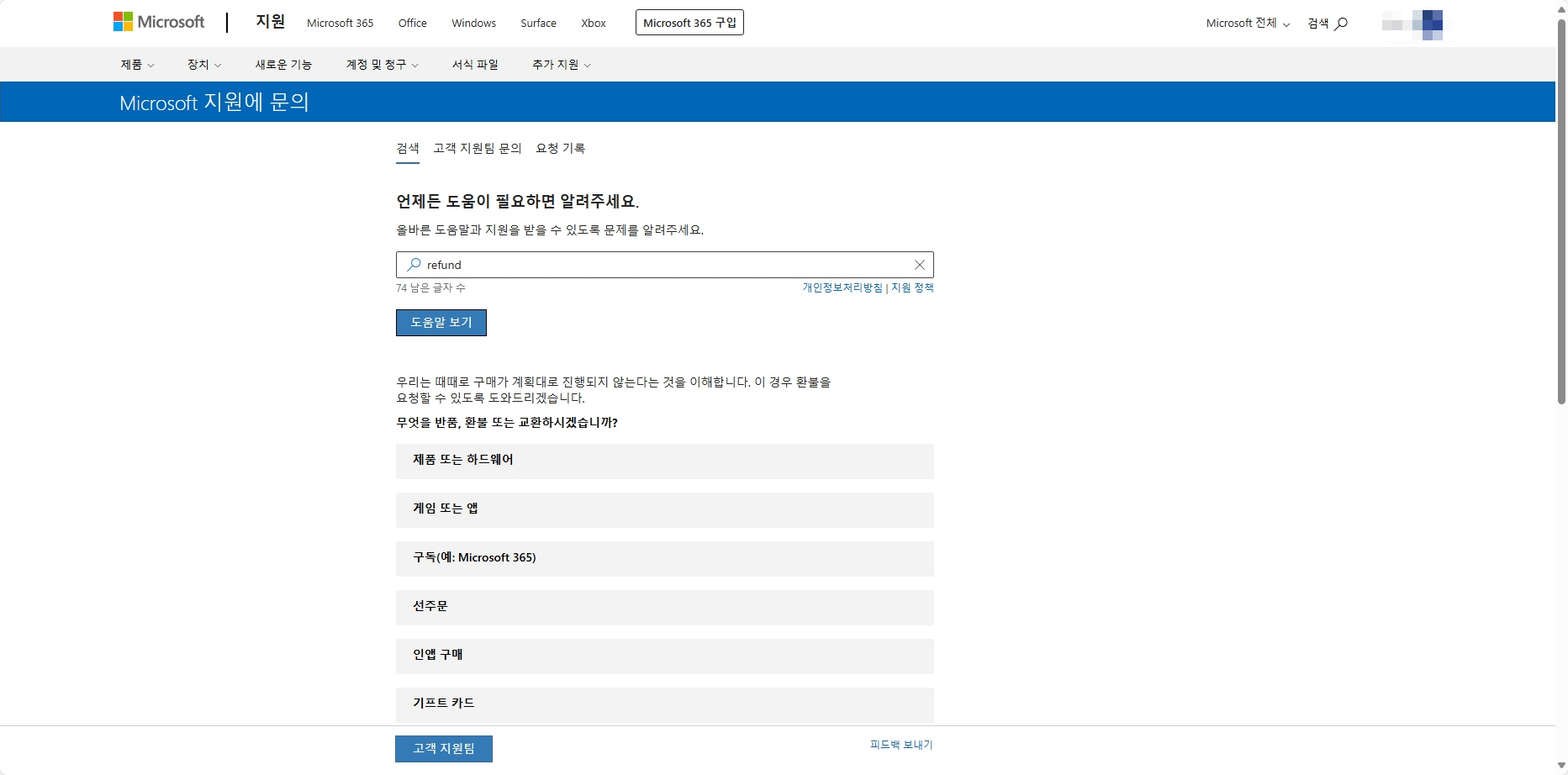Open the blurred account profile avatar
Screen dimensions: 1568x775
point(1412,24)
